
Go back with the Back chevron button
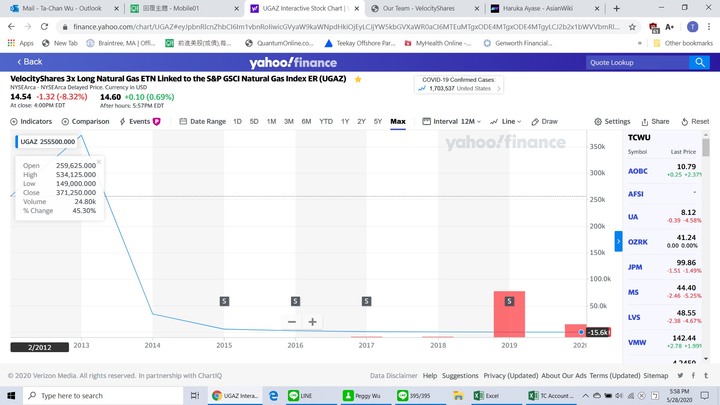point(29,62)
